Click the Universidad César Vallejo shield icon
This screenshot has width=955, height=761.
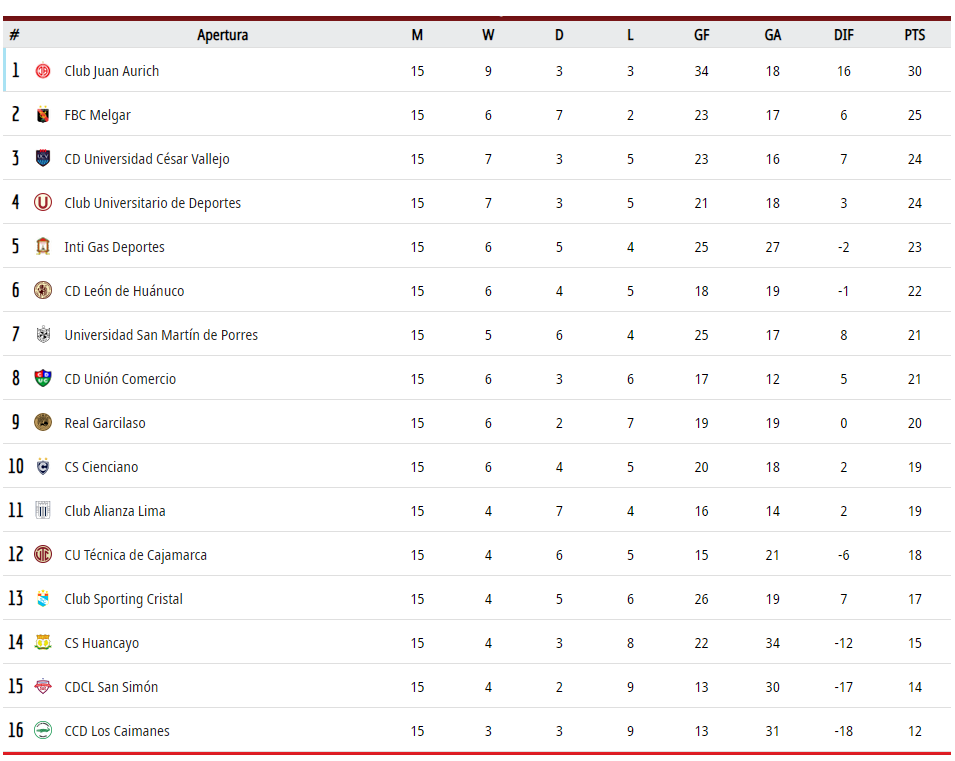click(x=43, y=158)
